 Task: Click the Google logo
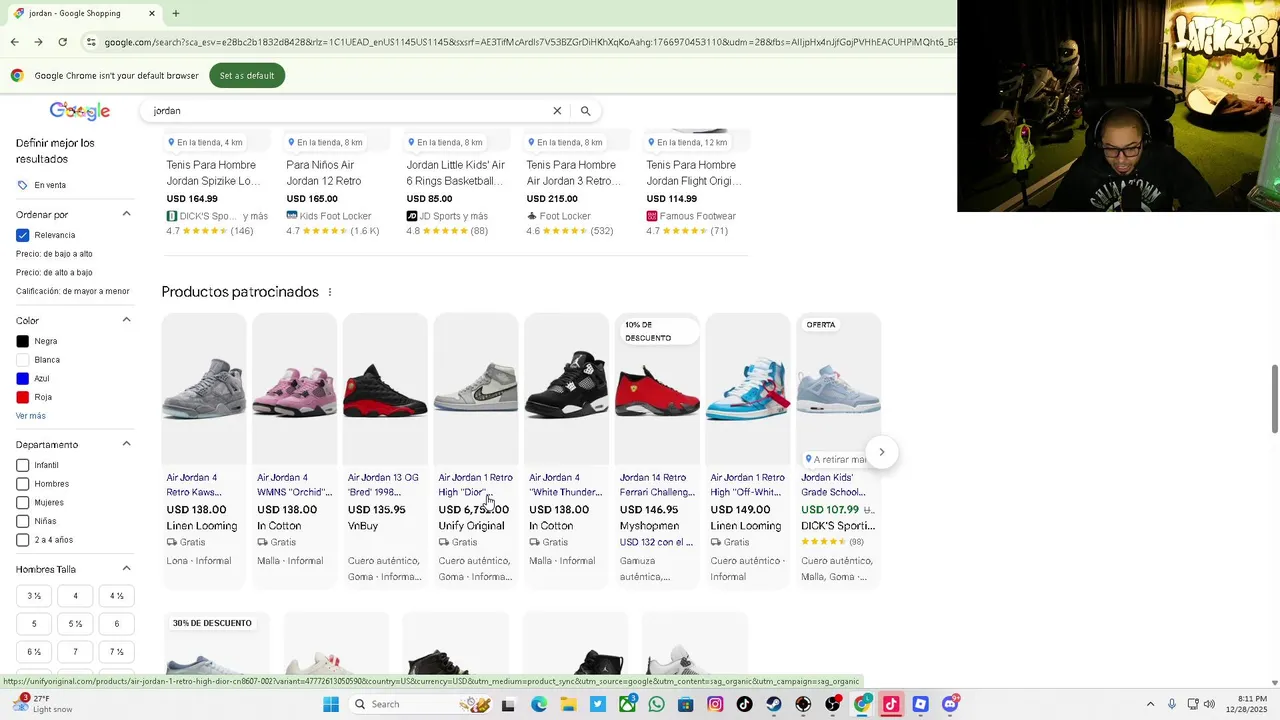tap(80, 111)
